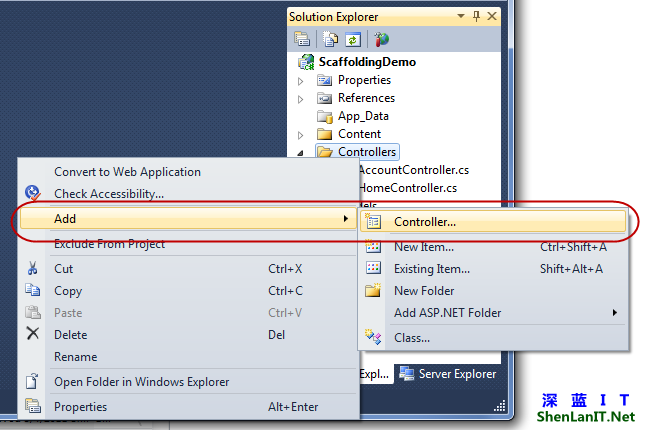Click the Class... submenu icon
The height and width of the screenshot is (430, 646).
373,337
